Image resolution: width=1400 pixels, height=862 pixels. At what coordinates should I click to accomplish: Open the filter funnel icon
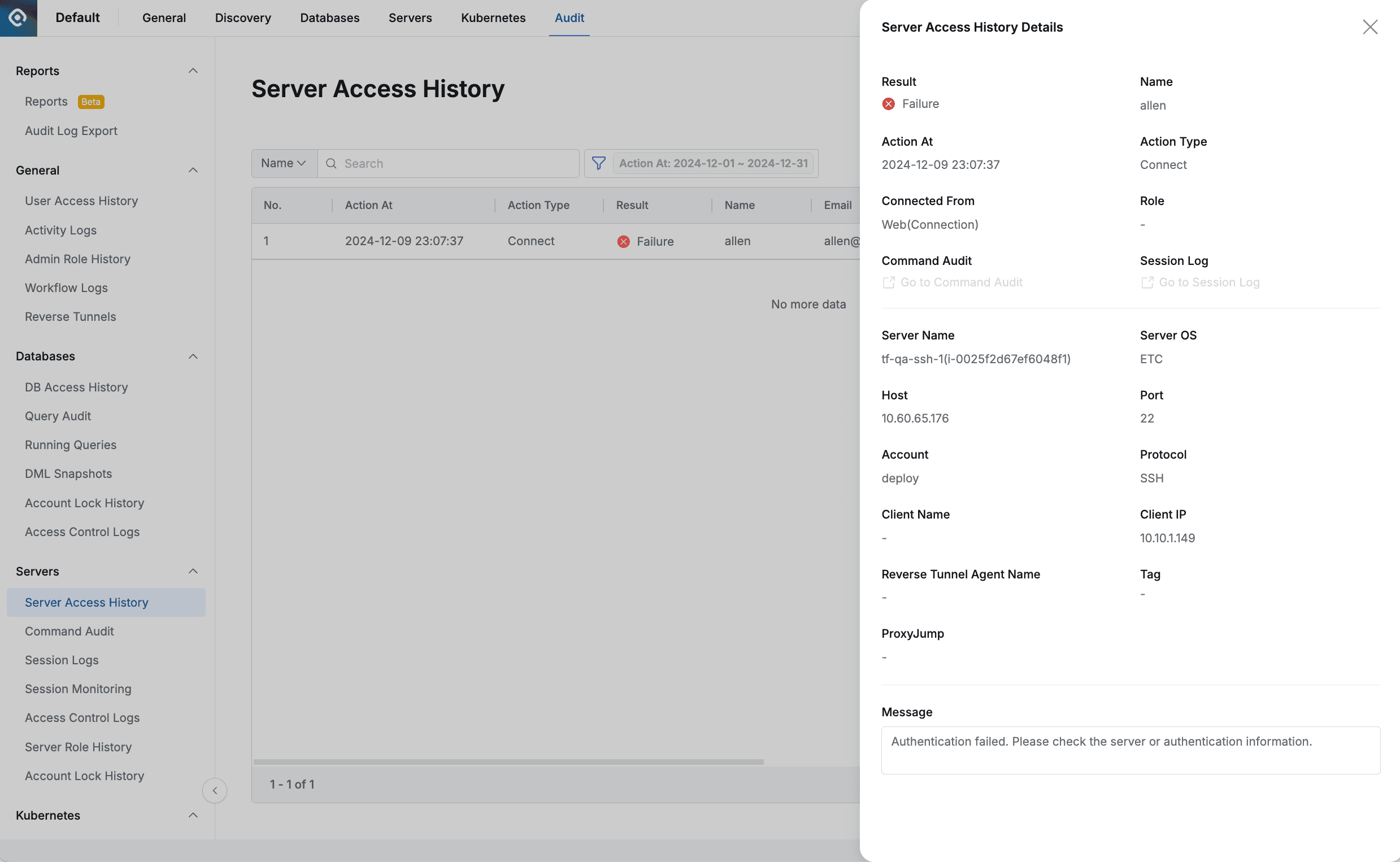click(x=598, y=163)
